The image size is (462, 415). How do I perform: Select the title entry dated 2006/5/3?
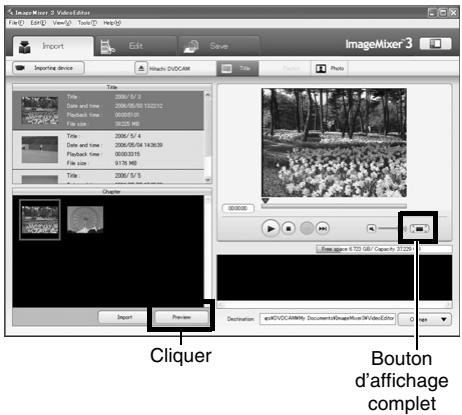pos(108,110)
